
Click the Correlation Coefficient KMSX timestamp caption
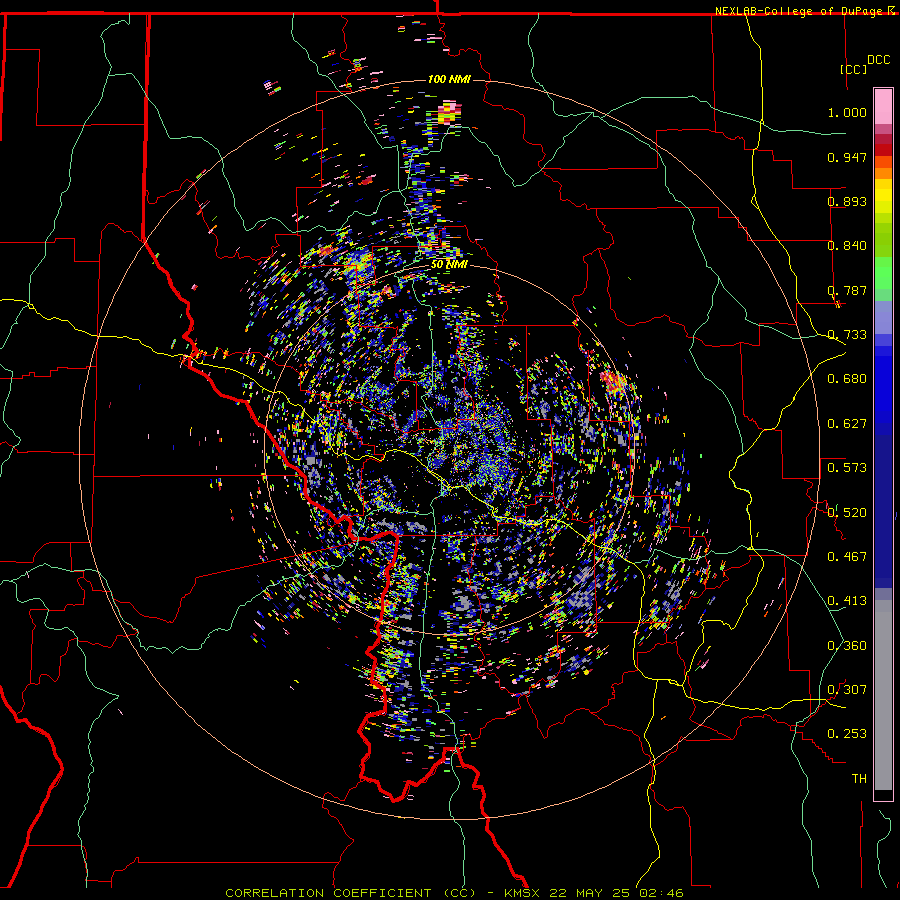point(454,893)
